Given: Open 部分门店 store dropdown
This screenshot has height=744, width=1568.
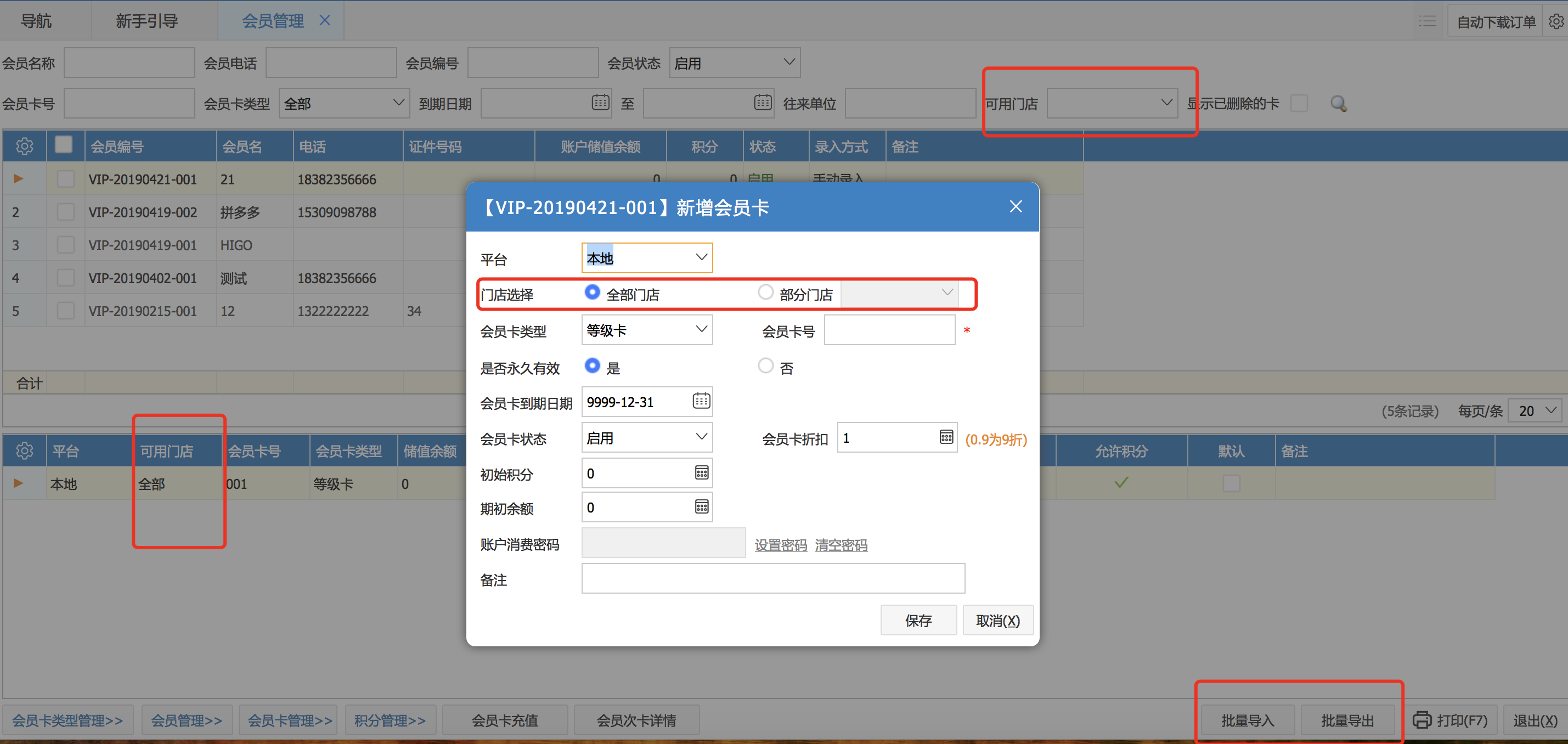Looking at the screenshot, I should (x=899, y=293).
